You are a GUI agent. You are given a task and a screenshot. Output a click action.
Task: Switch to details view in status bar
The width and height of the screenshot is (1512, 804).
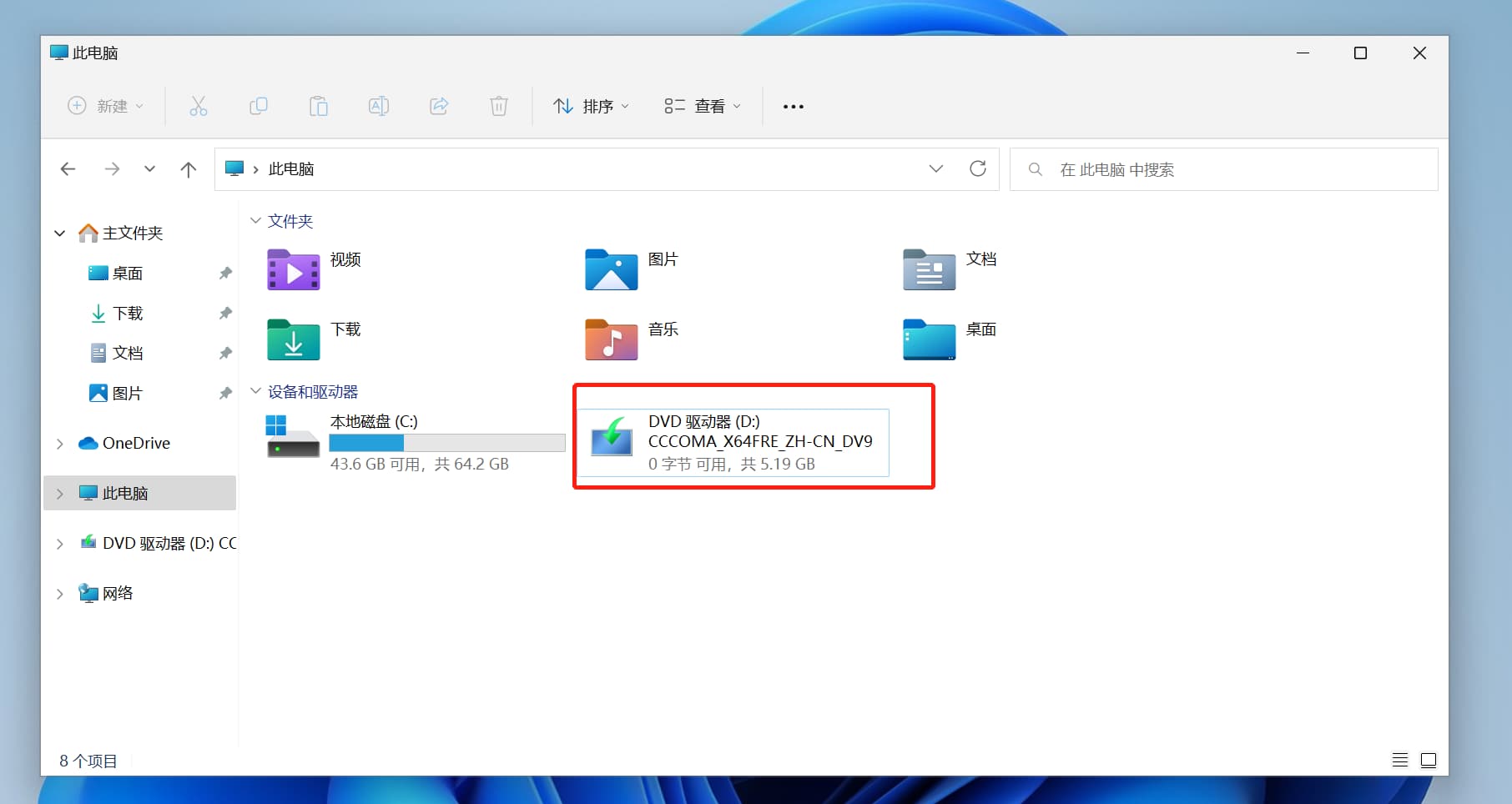pyautogui.click(x=1400, y=760)
